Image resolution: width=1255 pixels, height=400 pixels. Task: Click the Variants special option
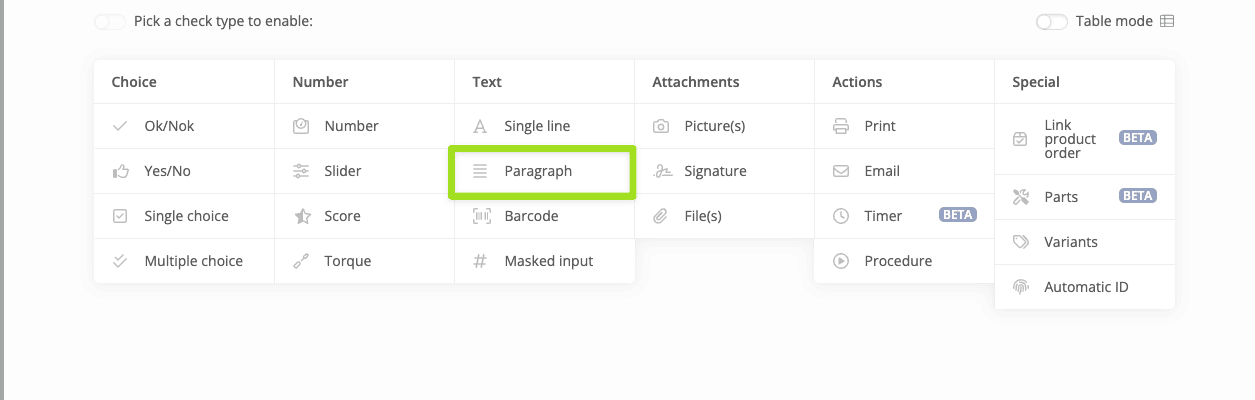click(x=1070, y=242)
